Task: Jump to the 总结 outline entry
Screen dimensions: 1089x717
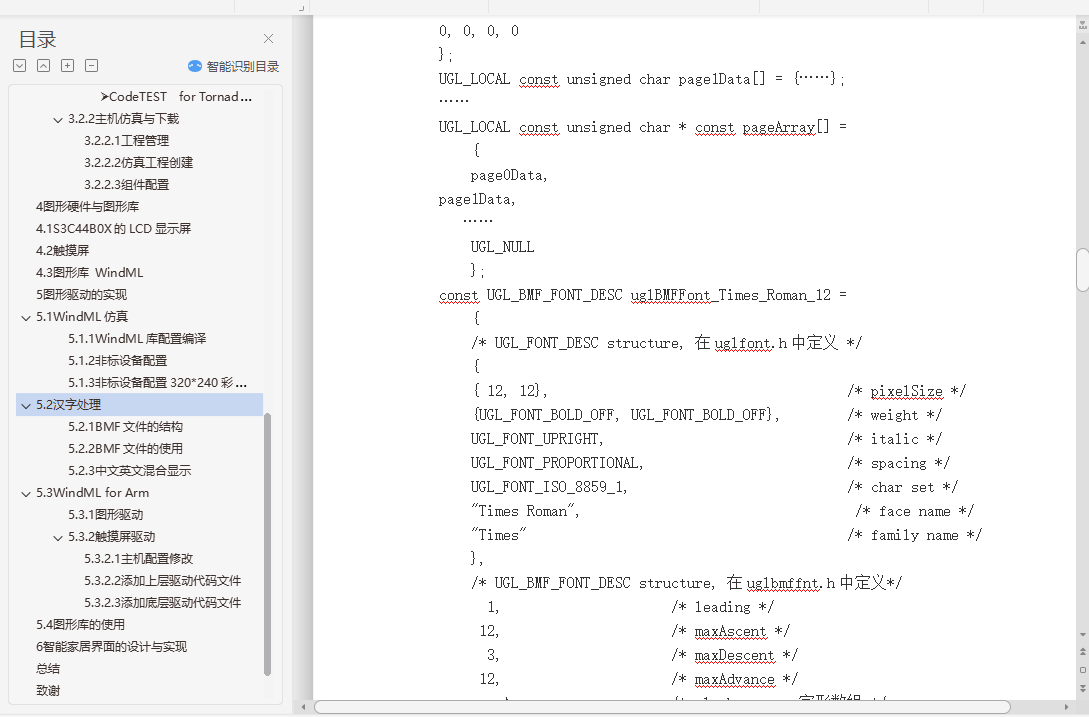Action: pyautogui.click(x=48, y=668)
